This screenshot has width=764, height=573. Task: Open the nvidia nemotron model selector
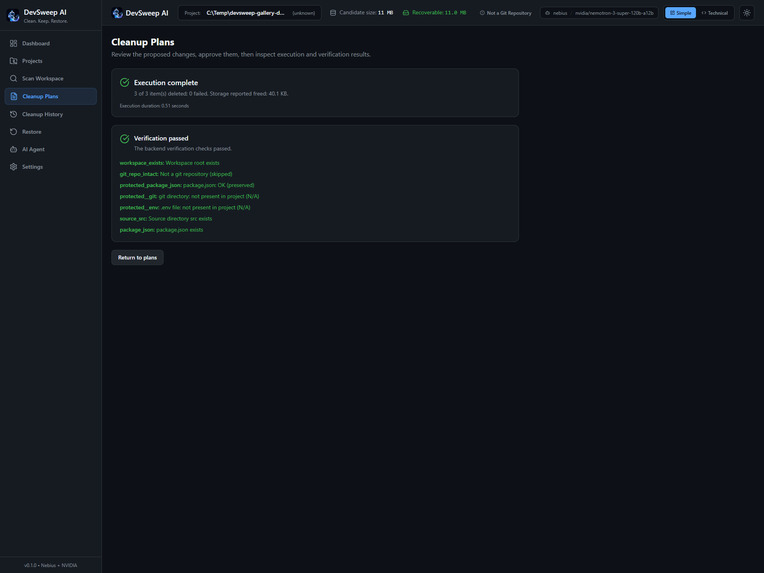tap(599, 13)
